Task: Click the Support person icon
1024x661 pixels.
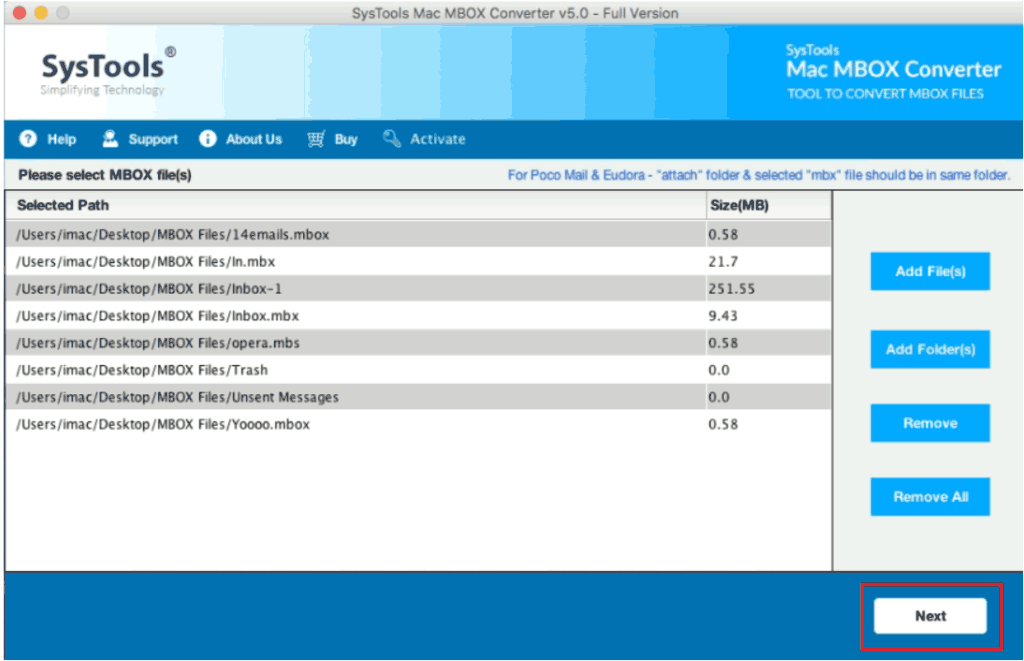Action: pyautogui.click(x=110, y=138)
